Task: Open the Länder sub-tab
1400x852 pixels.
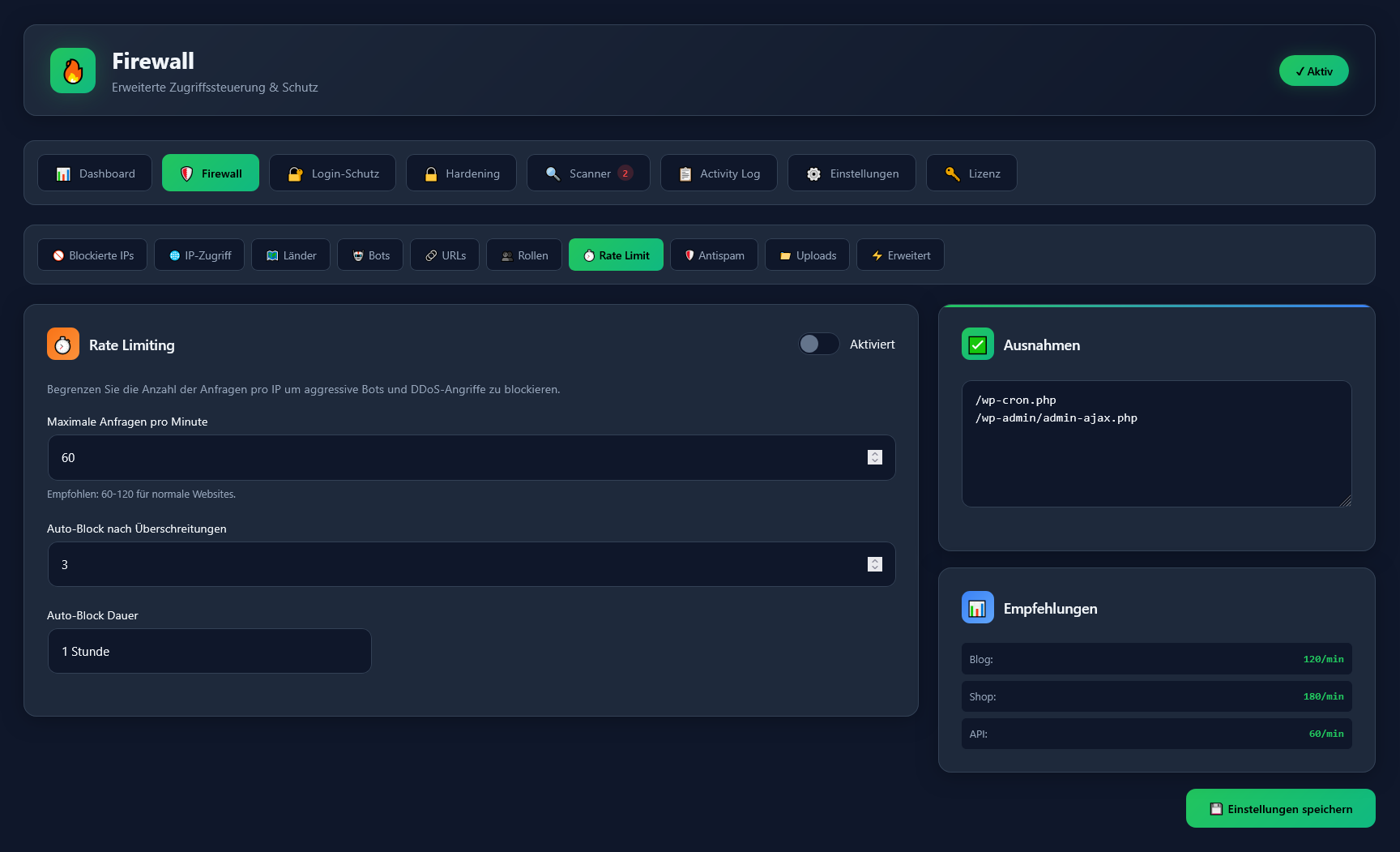Action: (291, 255)
